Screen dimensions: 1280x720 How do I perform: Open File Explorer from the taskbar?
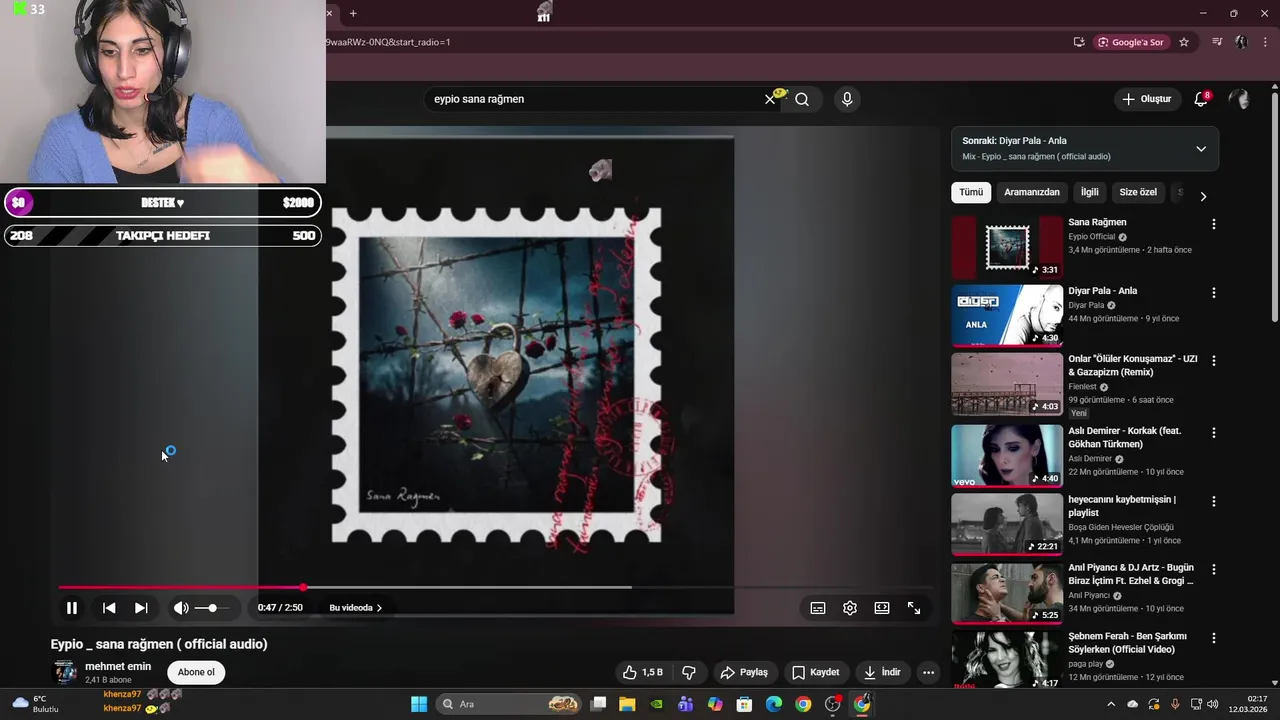(627, 704)
